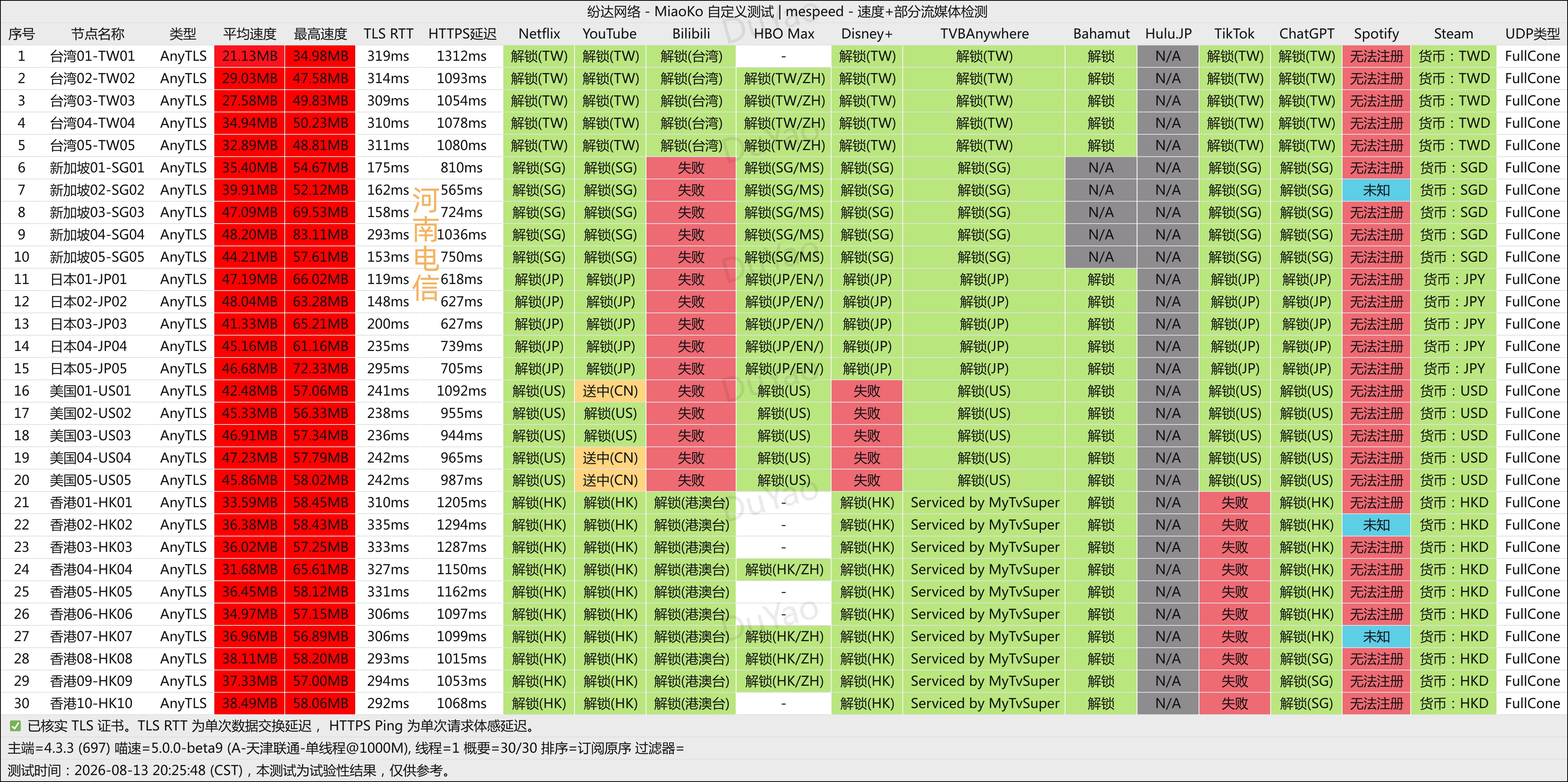Viewport: 1568px width, 782px height.
Task: Click HTTPS delay value 565ms
Action: [461, 190]
